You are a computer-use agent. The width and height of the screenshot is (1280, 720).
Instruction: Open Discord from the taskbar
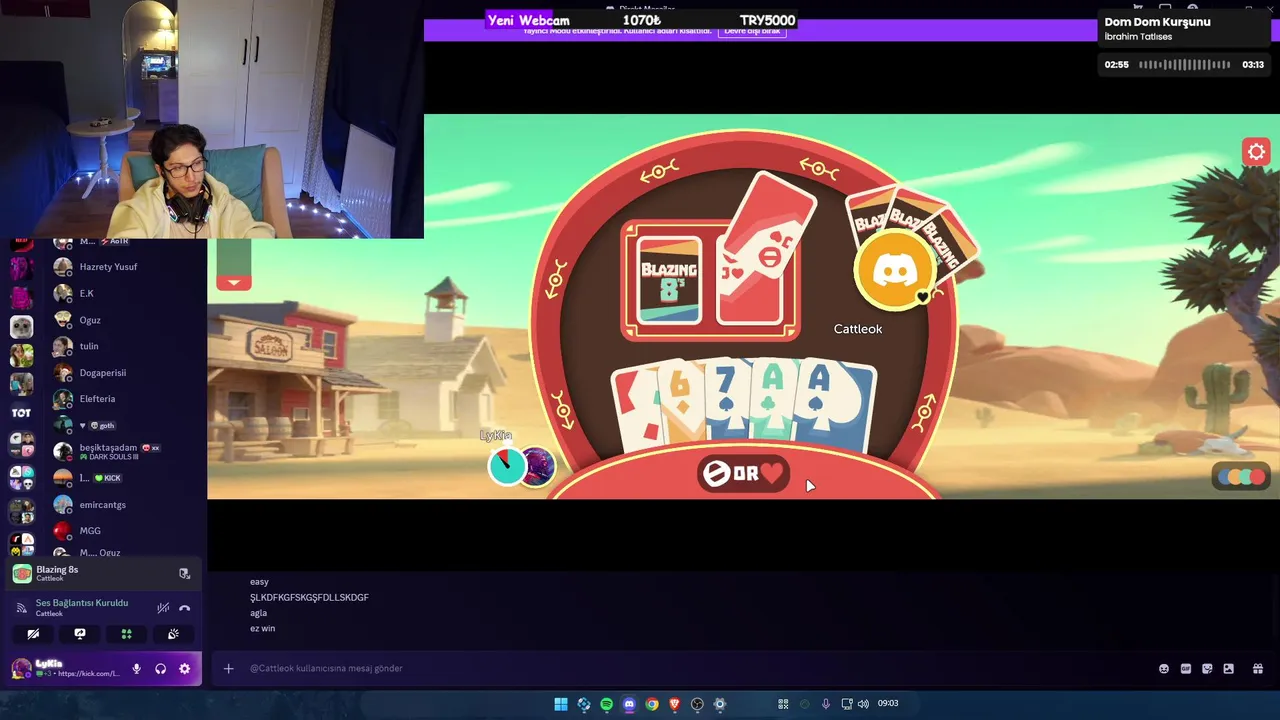(x=629, y=704)
